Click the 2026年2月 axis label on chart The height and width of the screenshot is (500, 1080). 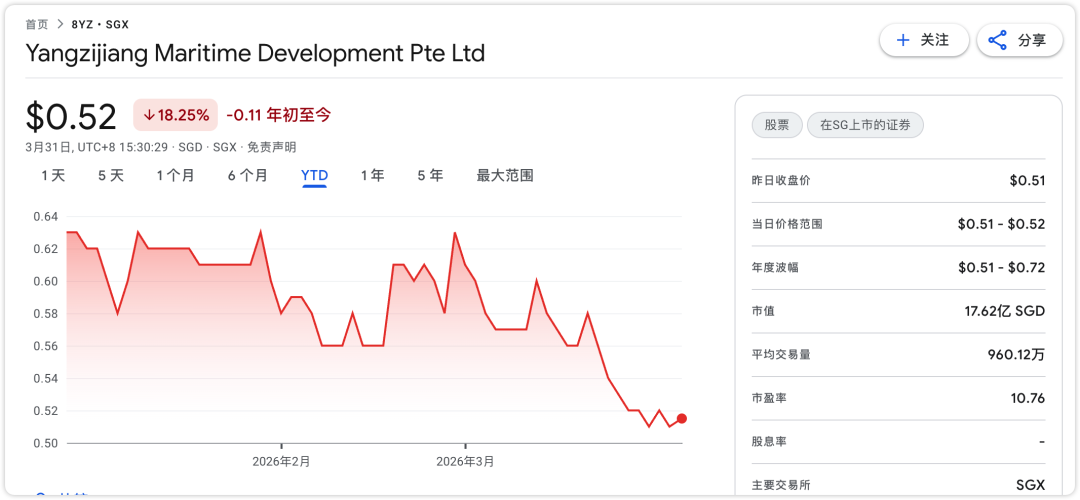pos(281,462)
